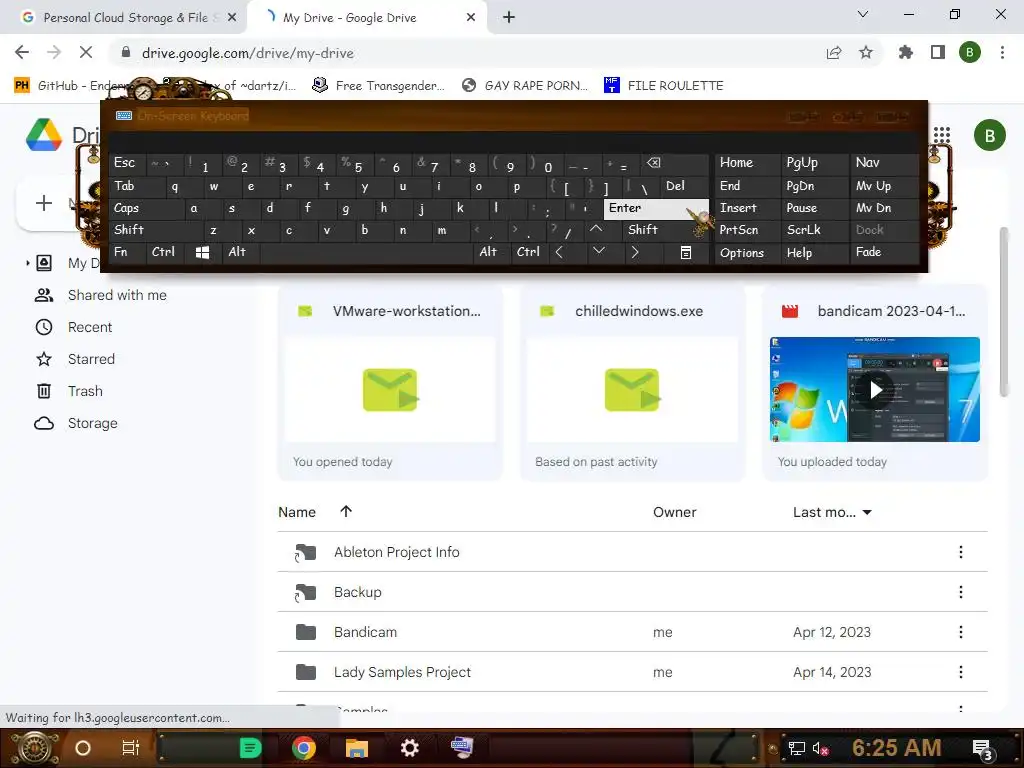
Task: Toggle the Chrome side panel icon
Action: tap(938, 52)
